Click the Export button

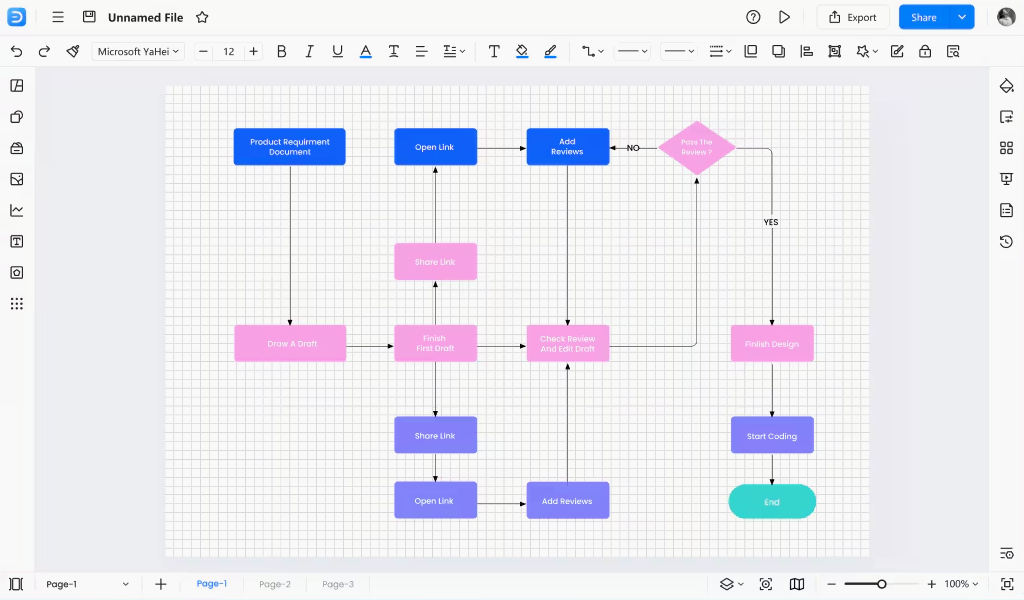[853, 18]
